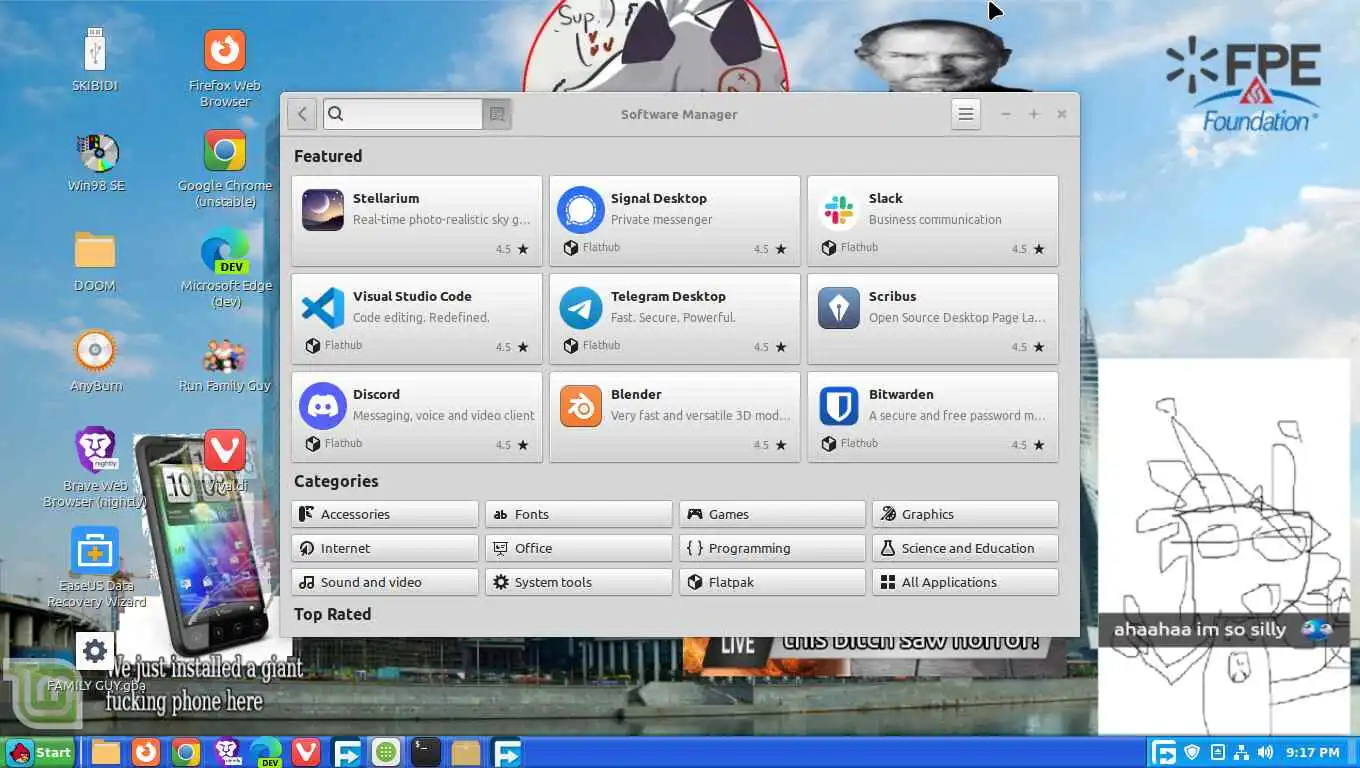The height and width of the screenshot is (768, 1360).
Task: Browse the Sound and video category
Action: (x=385, y=582)
